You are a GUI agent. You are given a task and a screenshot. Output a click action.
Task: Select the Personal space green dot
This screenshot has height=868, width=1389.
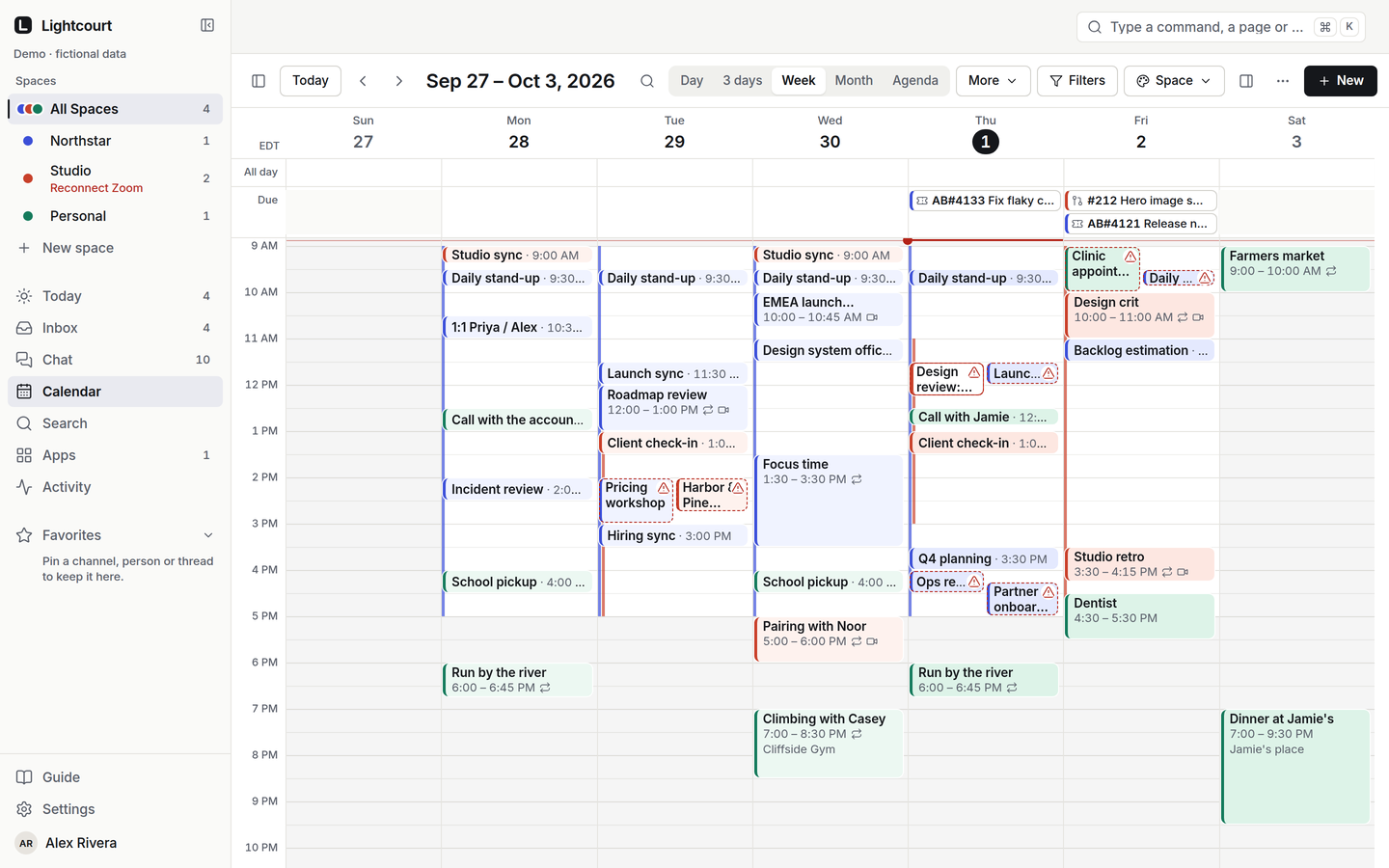tap(28, 216)
